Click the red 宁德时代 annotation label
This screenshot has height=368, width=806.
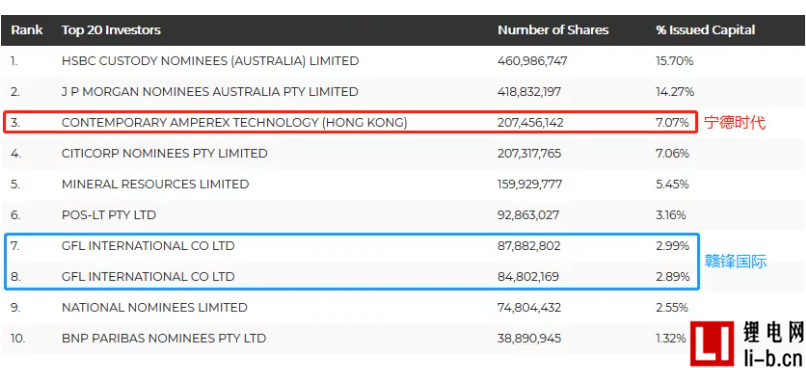coord(735,123)
